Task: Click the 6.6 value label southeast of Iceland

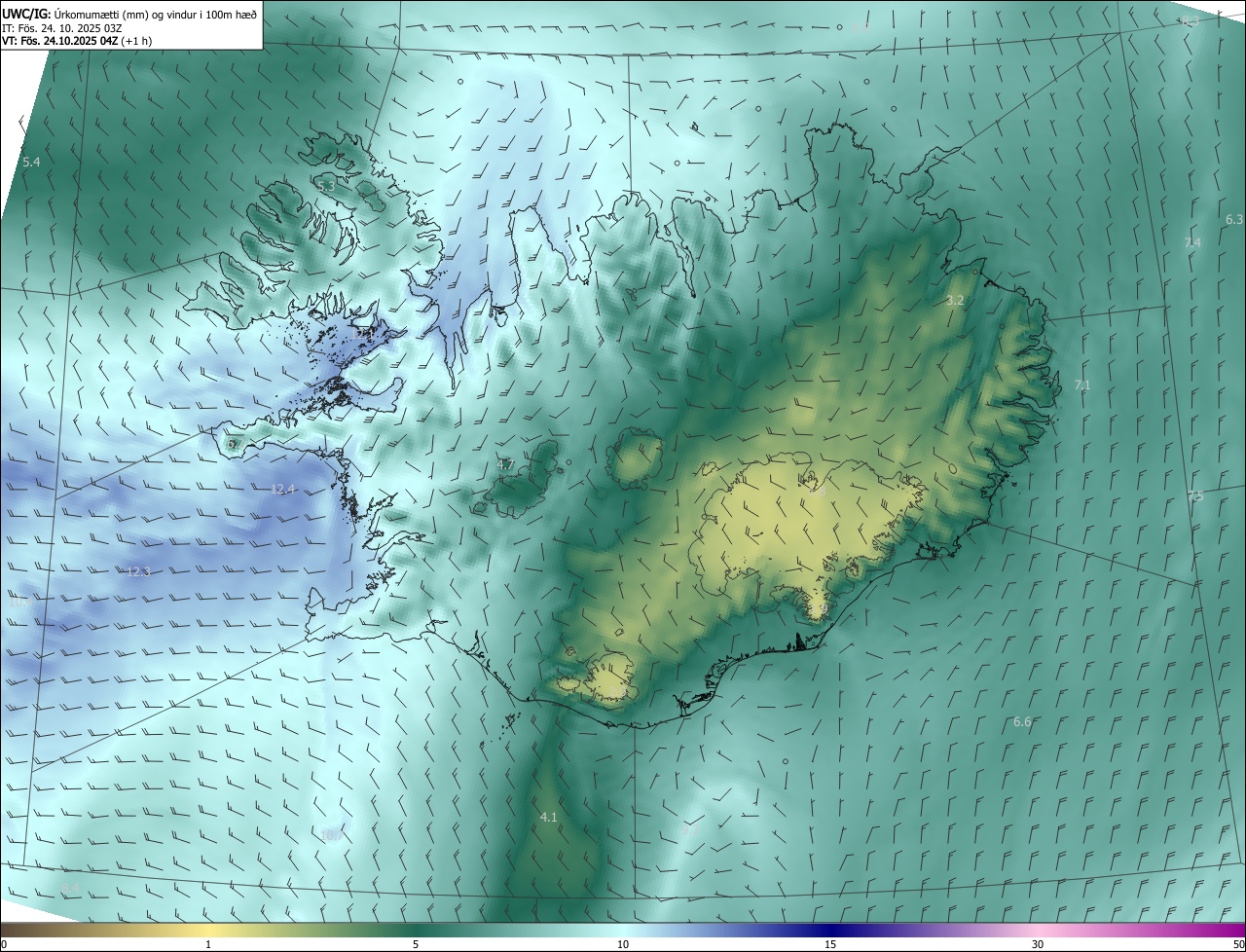Action: coord(1022,722)
